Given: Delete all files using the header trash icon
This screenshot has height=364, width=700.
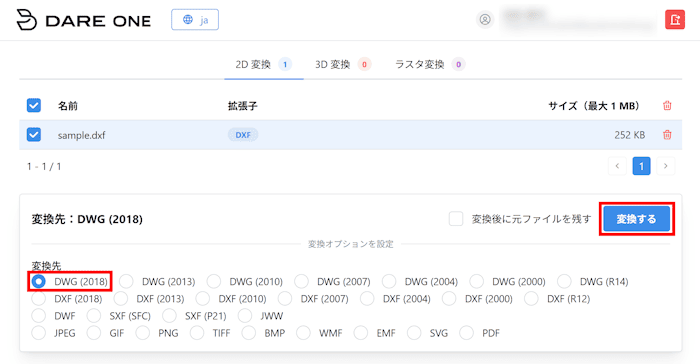Looking at the screenshot, I should tap(667, 105).
